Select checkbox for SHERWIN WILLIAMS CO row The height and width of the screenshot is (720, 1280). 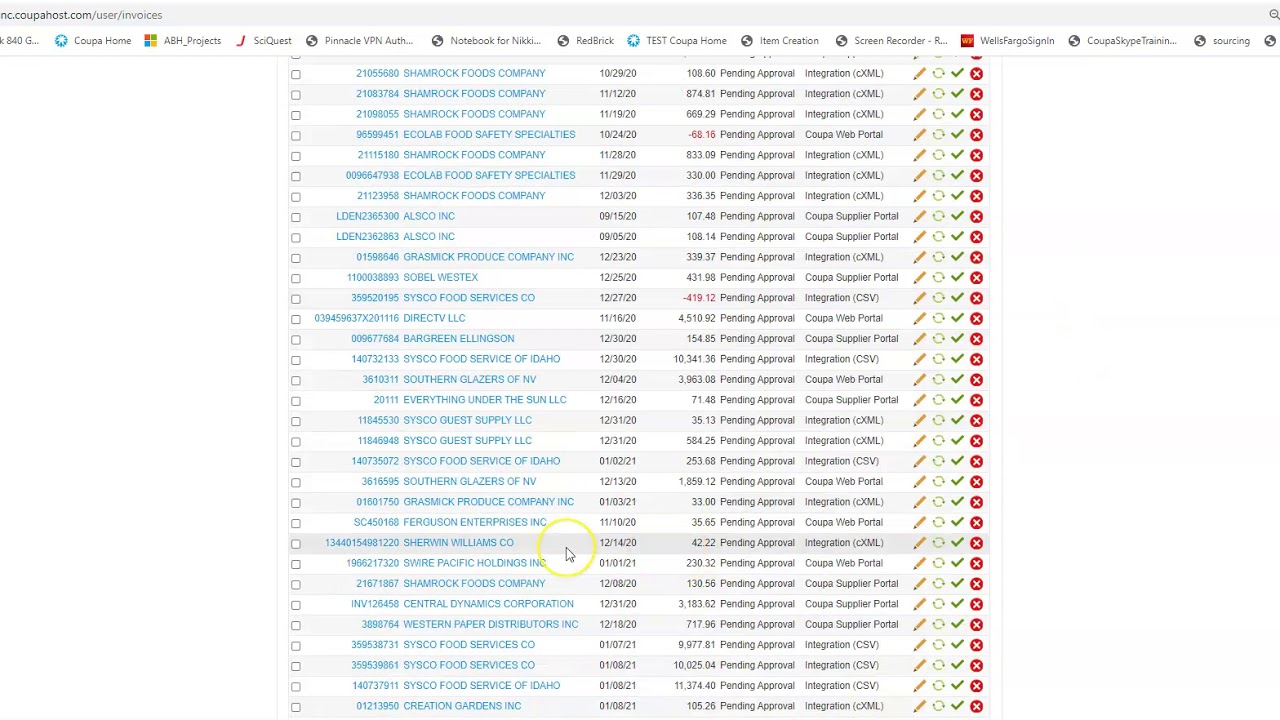tap(295, 544)
